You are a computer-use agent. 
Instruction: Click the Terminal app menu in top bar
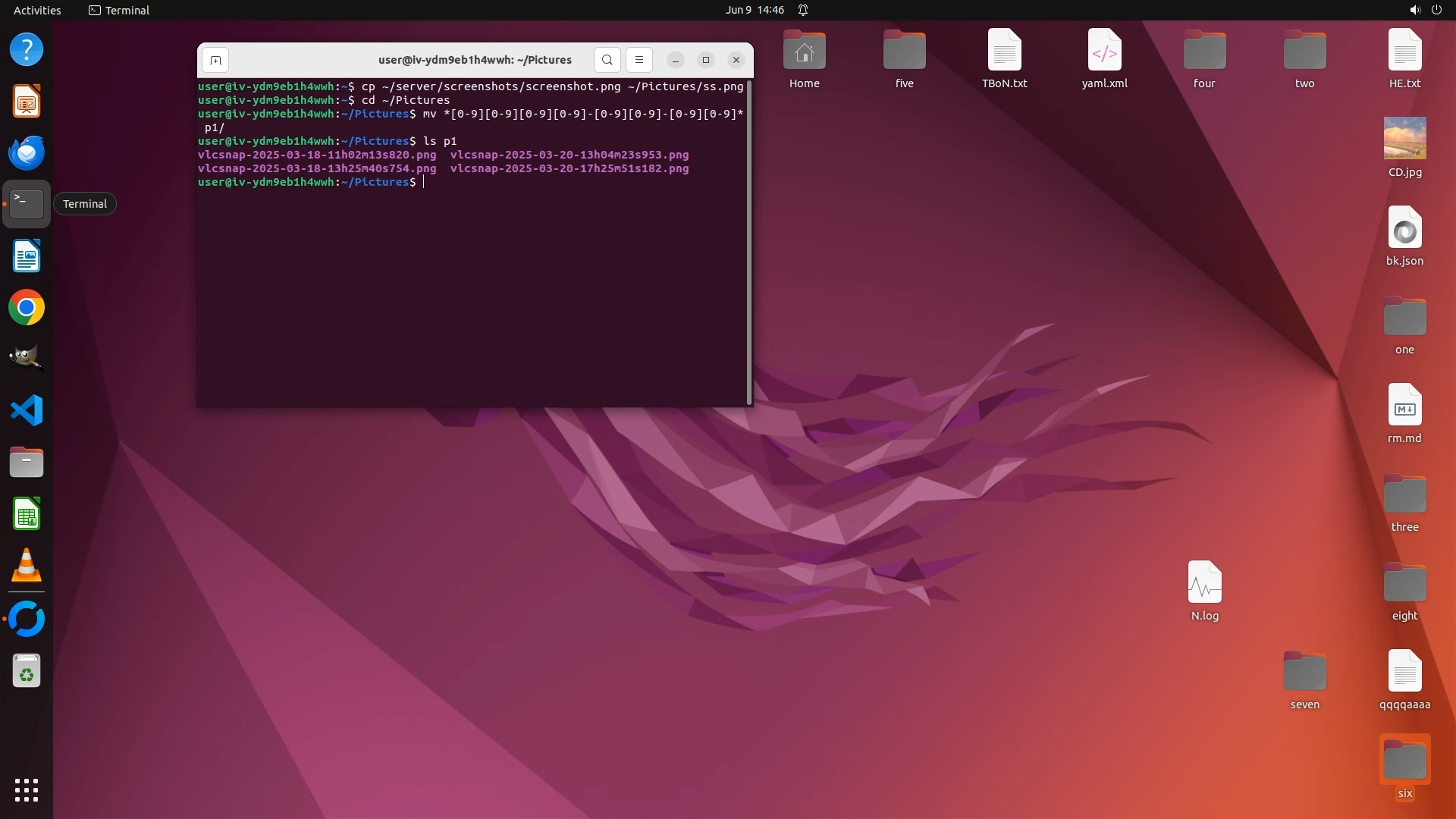(x=119, y=10)
